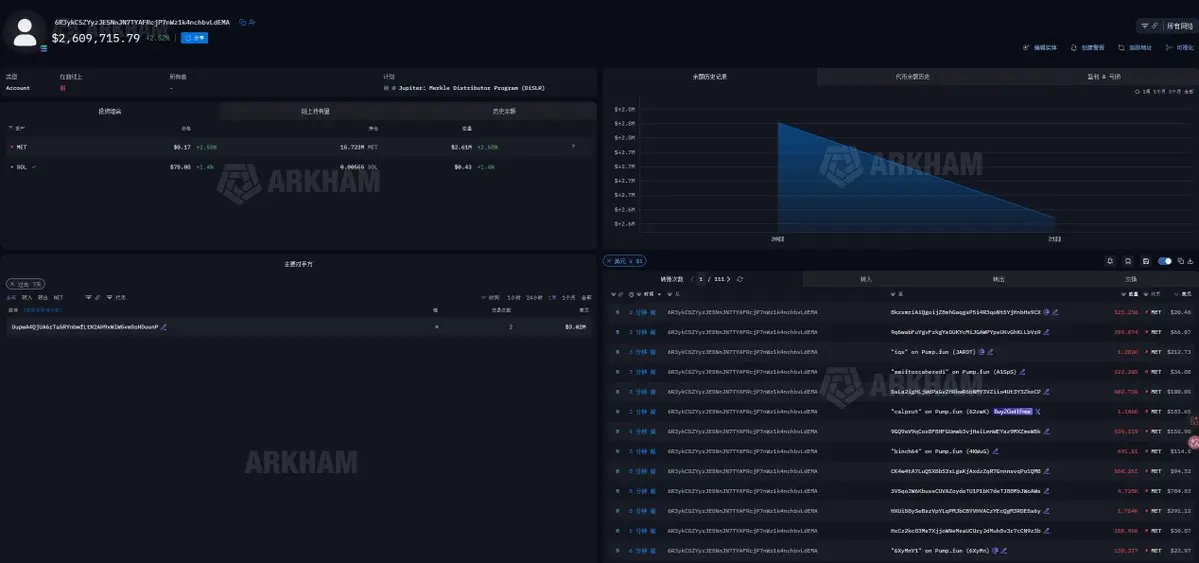Copy the wallet address beside the title
Image resolution: width=1199 pixels, height=563 pixels.
pos(242,23)
